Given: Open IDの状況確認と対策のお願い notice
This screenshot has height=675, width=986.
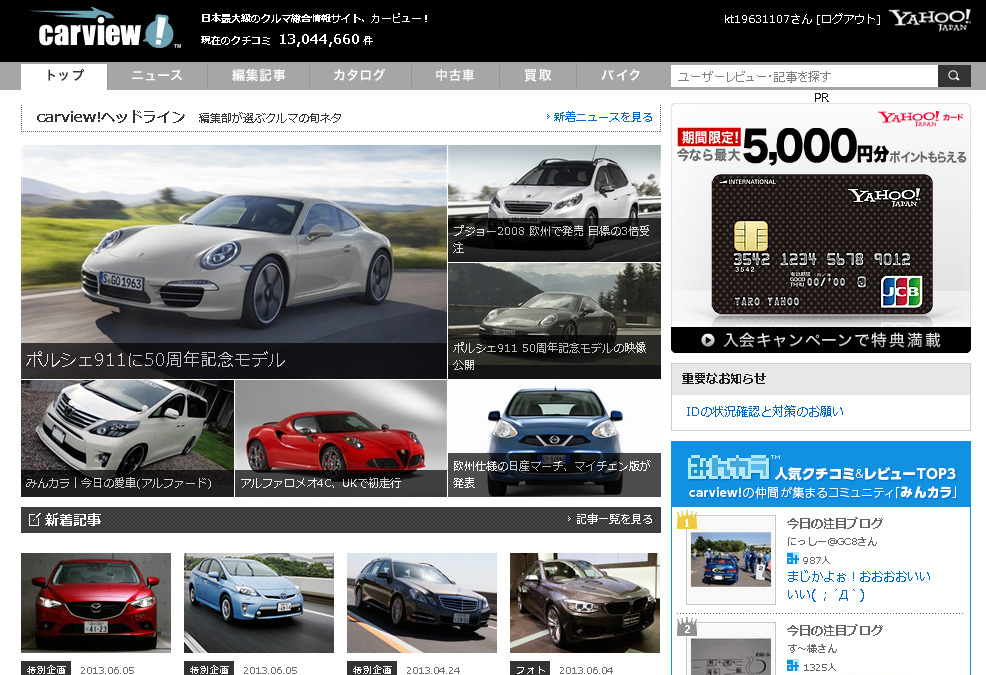Looking at the screenshot, I should tap(765, 411).
